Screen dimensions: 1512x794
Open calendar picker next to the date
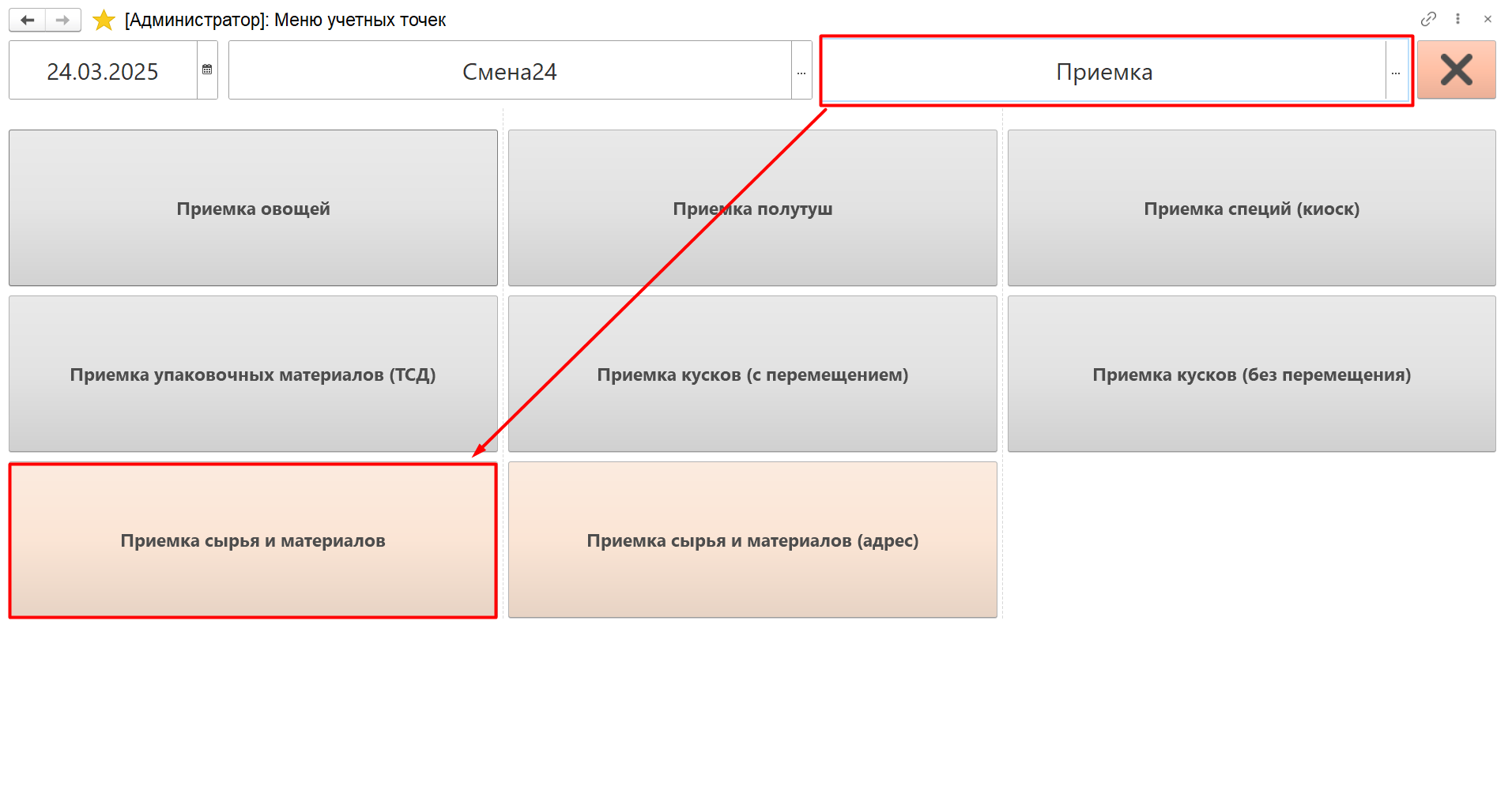[207, 70]
